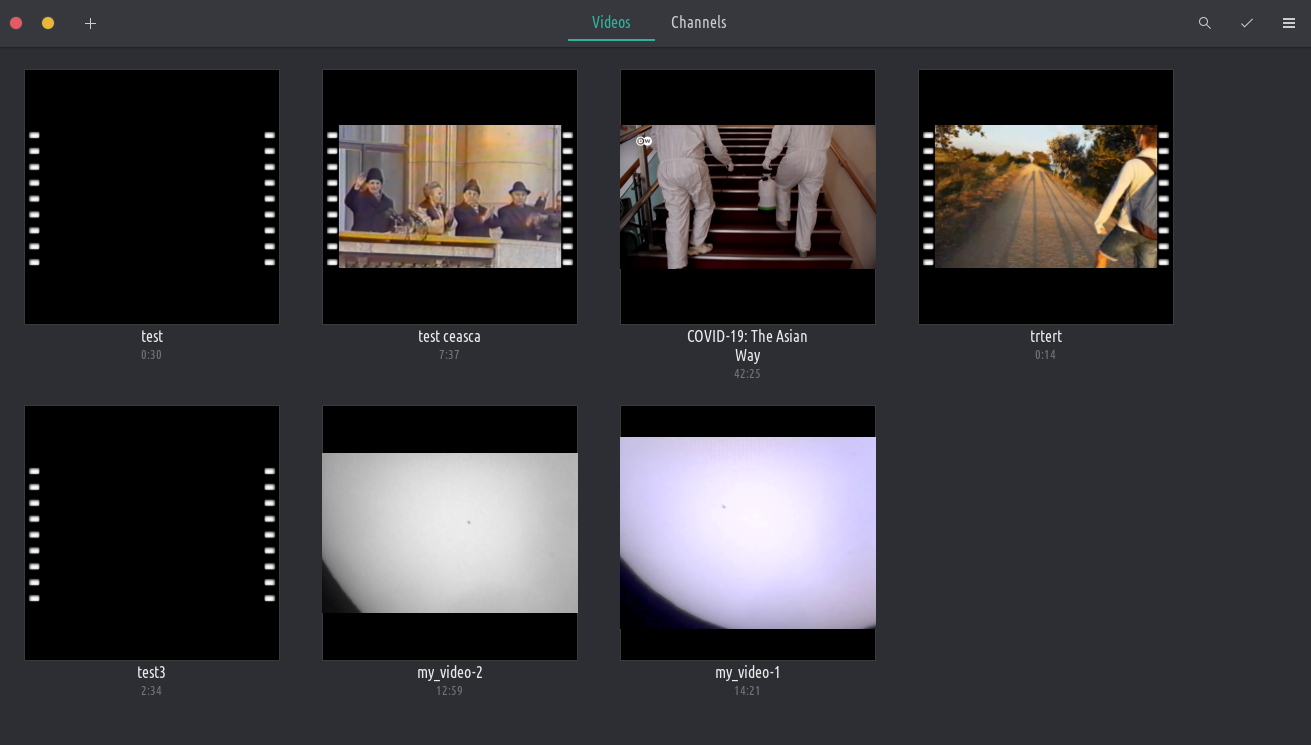Open the hamburger menu

(1288, 23)
